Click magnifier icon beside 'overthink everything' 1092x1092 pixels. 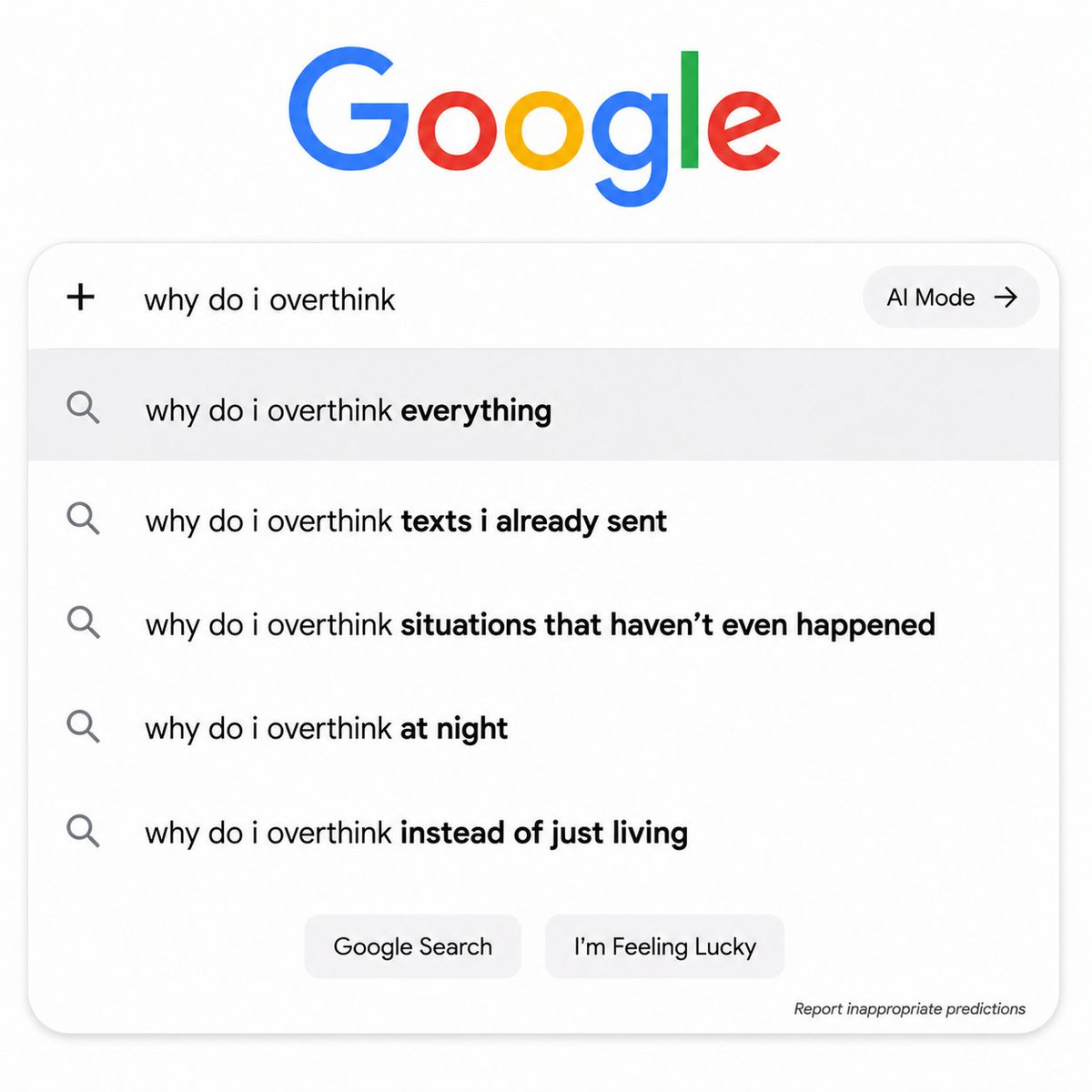[83, 408]
